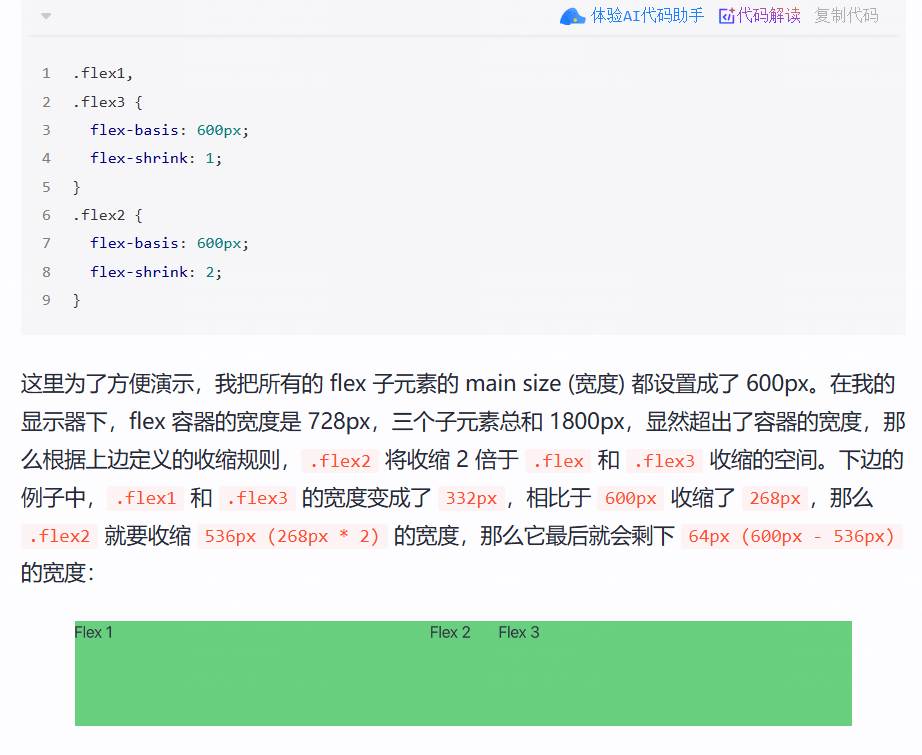922x755 pixels.
Task: Click the '.flex1,' selector line
Action: (x=103, y=74)
